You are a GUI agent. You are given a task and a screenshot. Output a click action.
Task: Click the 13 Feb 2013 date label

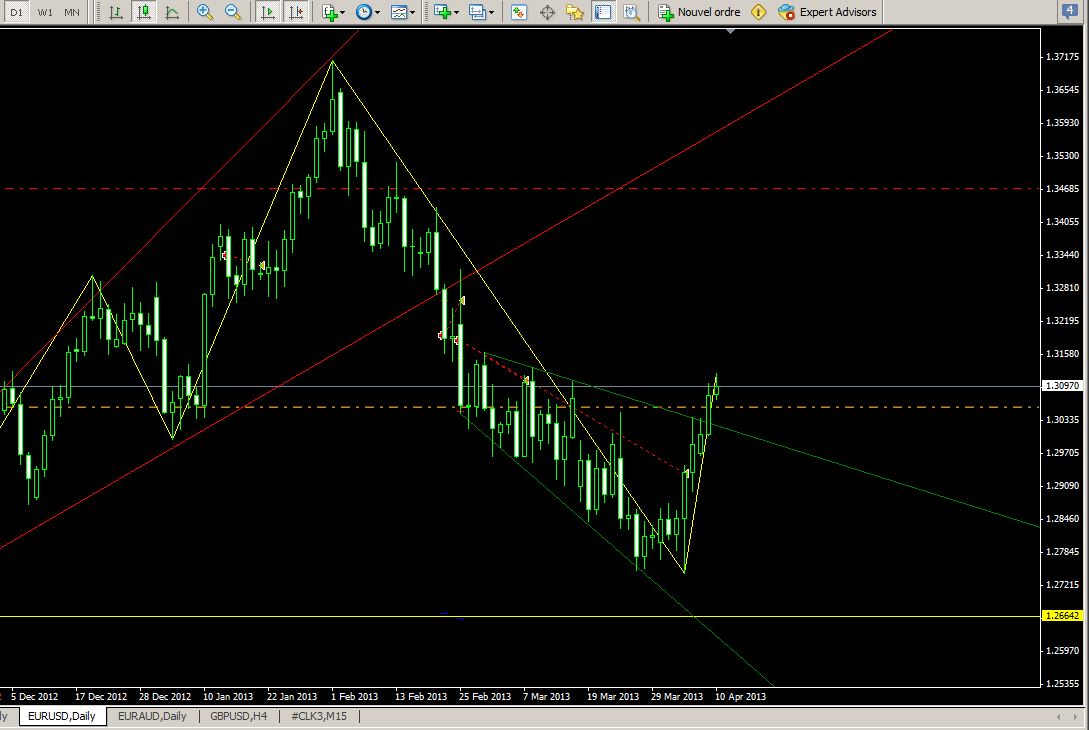coord(421,696)
